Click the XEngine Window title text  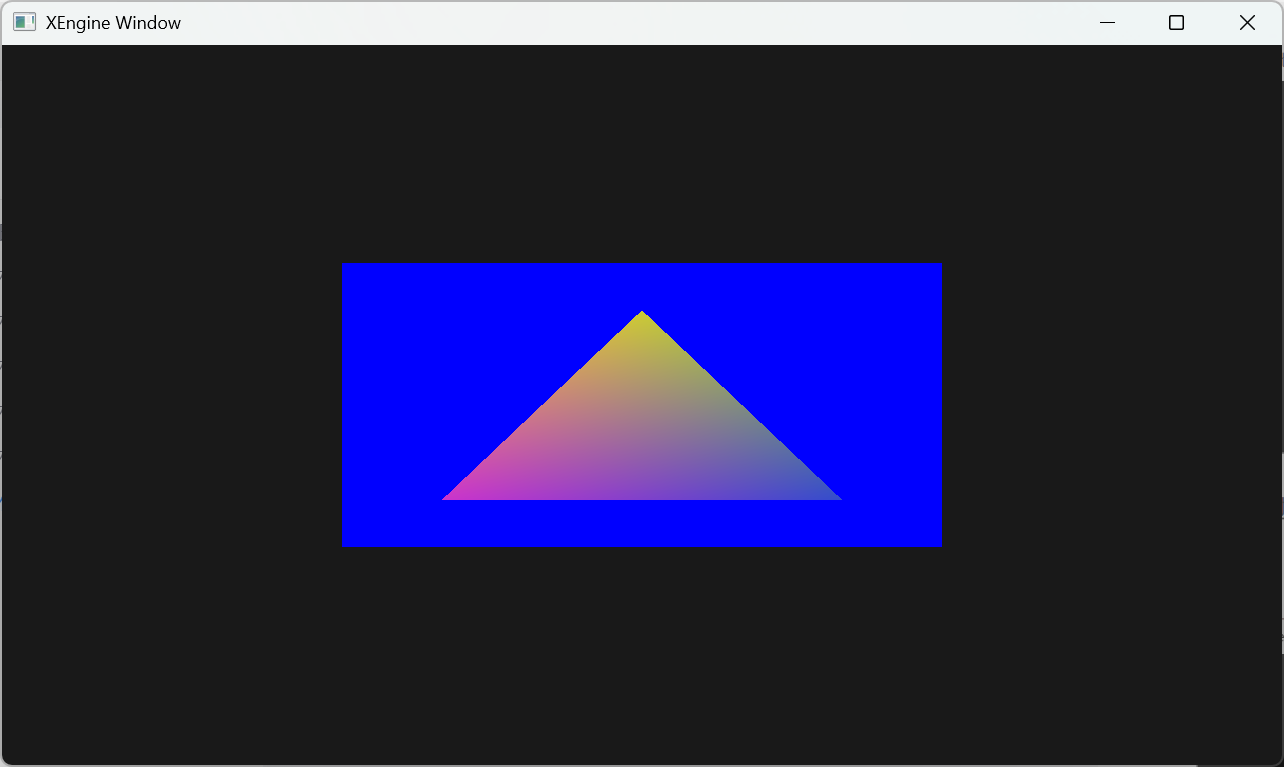(x=113, y=23)
